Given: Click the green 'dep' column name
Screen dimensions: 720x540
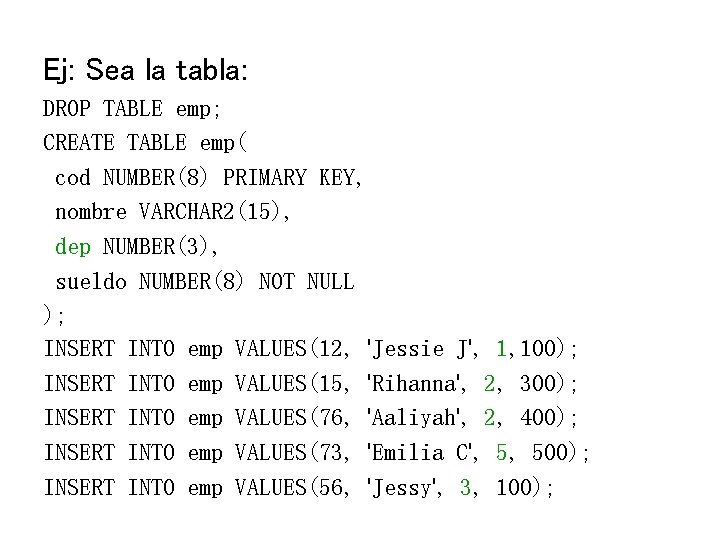Looking at the screenshot, I should 73,247.
